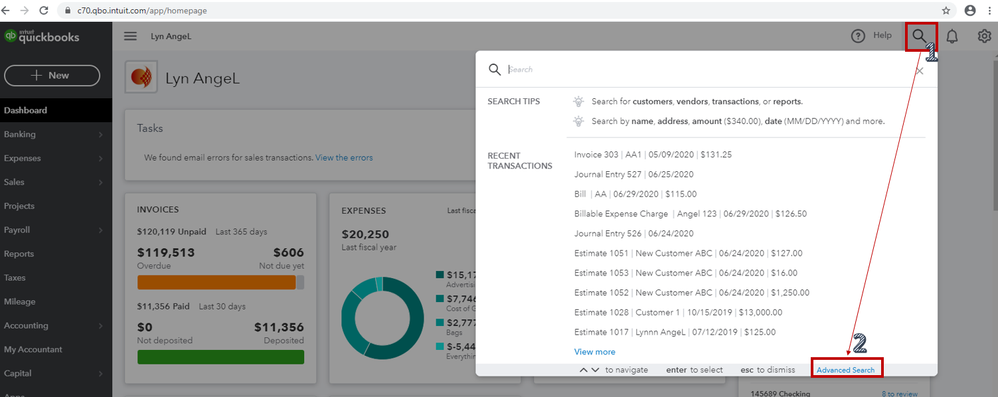Click the Advanced Search link
This screenshot has height=397, width=998.
846,370
